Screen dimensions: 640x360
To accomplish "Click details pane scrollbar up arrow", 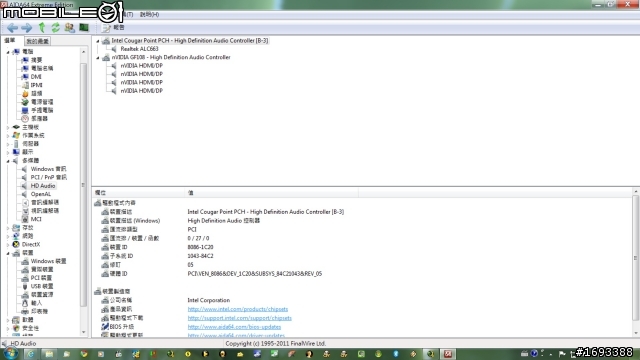I will coord(636,191).
